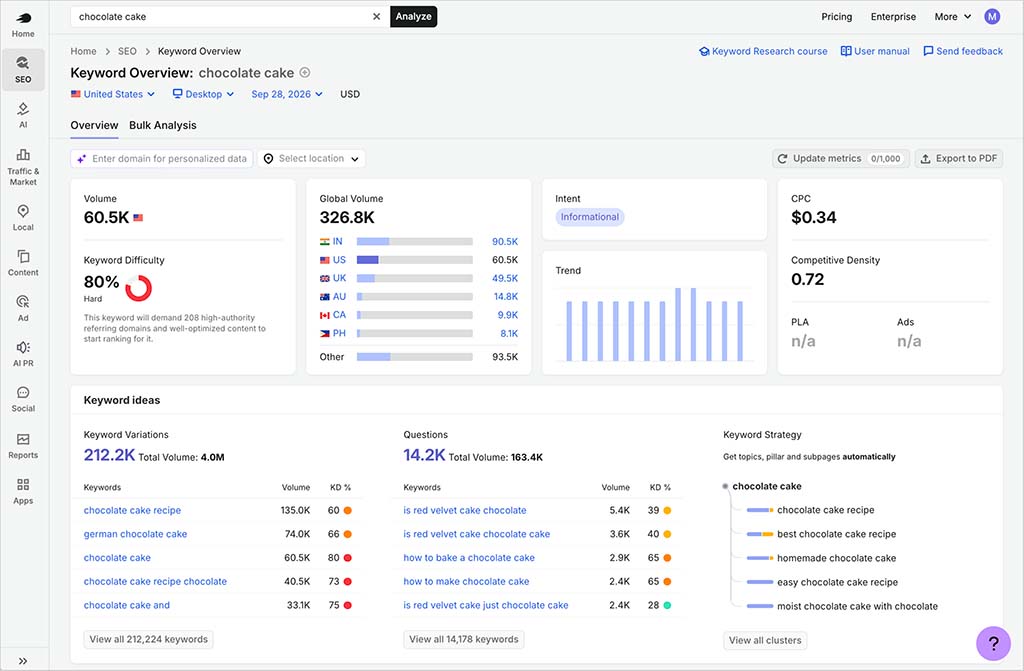Image resolution: width=1024 pixels, height=671 pixels.
Task: Open the Desktop device dropdown
Action: click(203, 94)
